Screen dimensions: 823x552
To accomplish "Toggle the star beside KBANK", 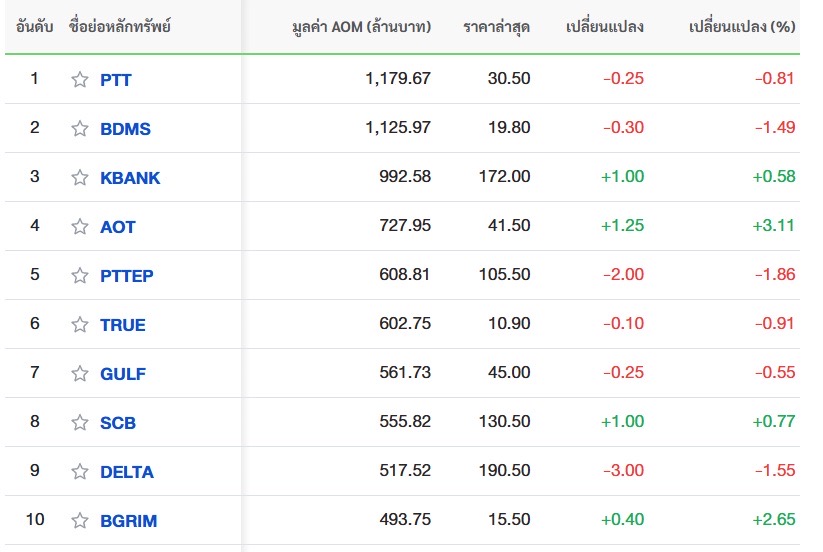I will point(80,177).
